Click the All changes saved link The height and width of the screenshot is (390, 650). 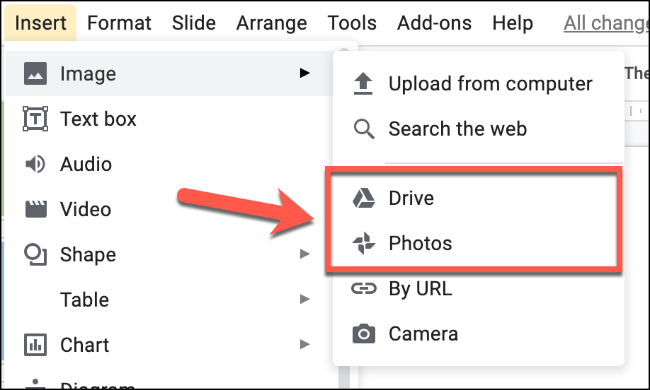[x=606, y=23]
